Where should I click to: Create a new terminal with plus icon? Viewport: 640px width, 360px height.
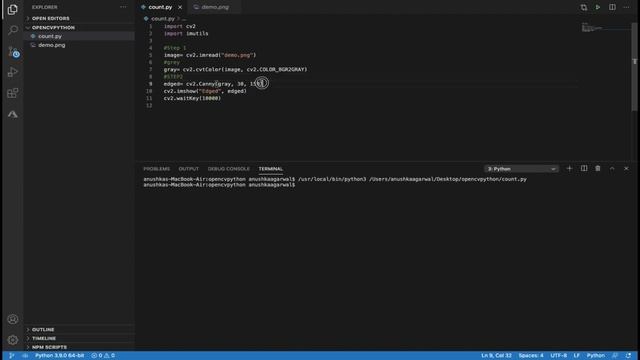[569, 169]
